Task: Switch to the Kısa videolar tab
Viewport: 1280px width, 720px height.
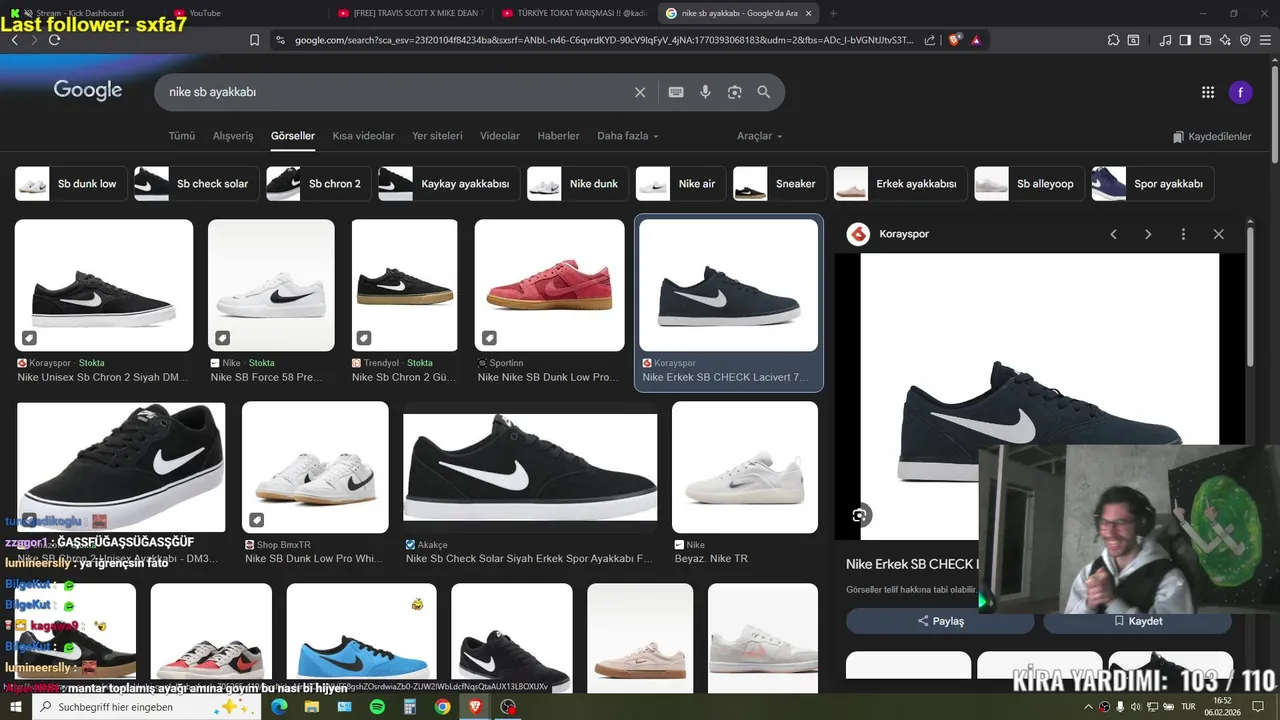Action: pyautogui.click(x=363, y=136)
